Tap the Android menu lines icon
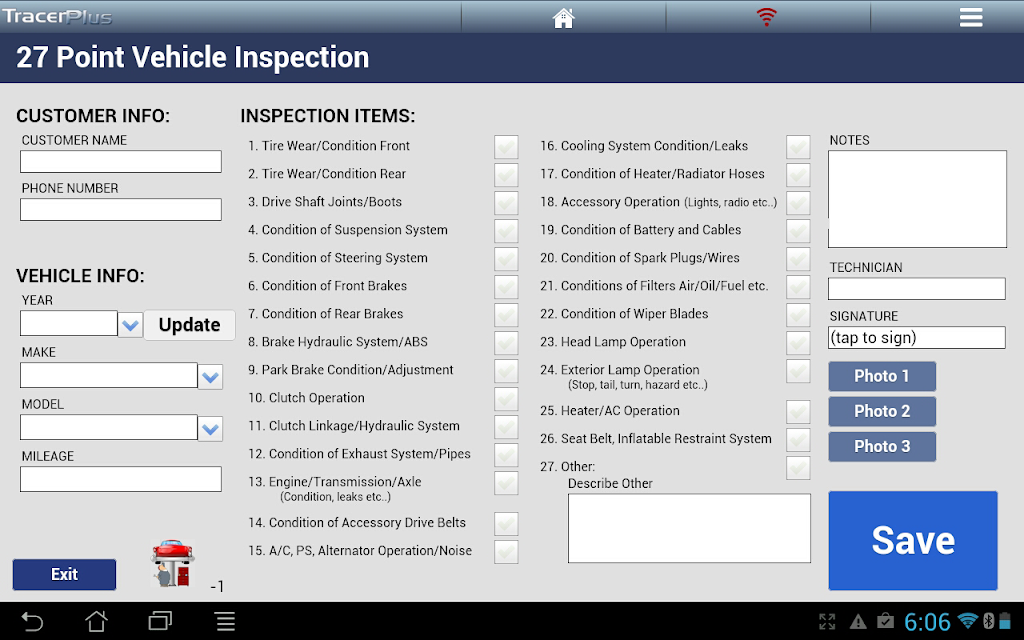This screenshot has width=1024, height=640. coord(226,621)
